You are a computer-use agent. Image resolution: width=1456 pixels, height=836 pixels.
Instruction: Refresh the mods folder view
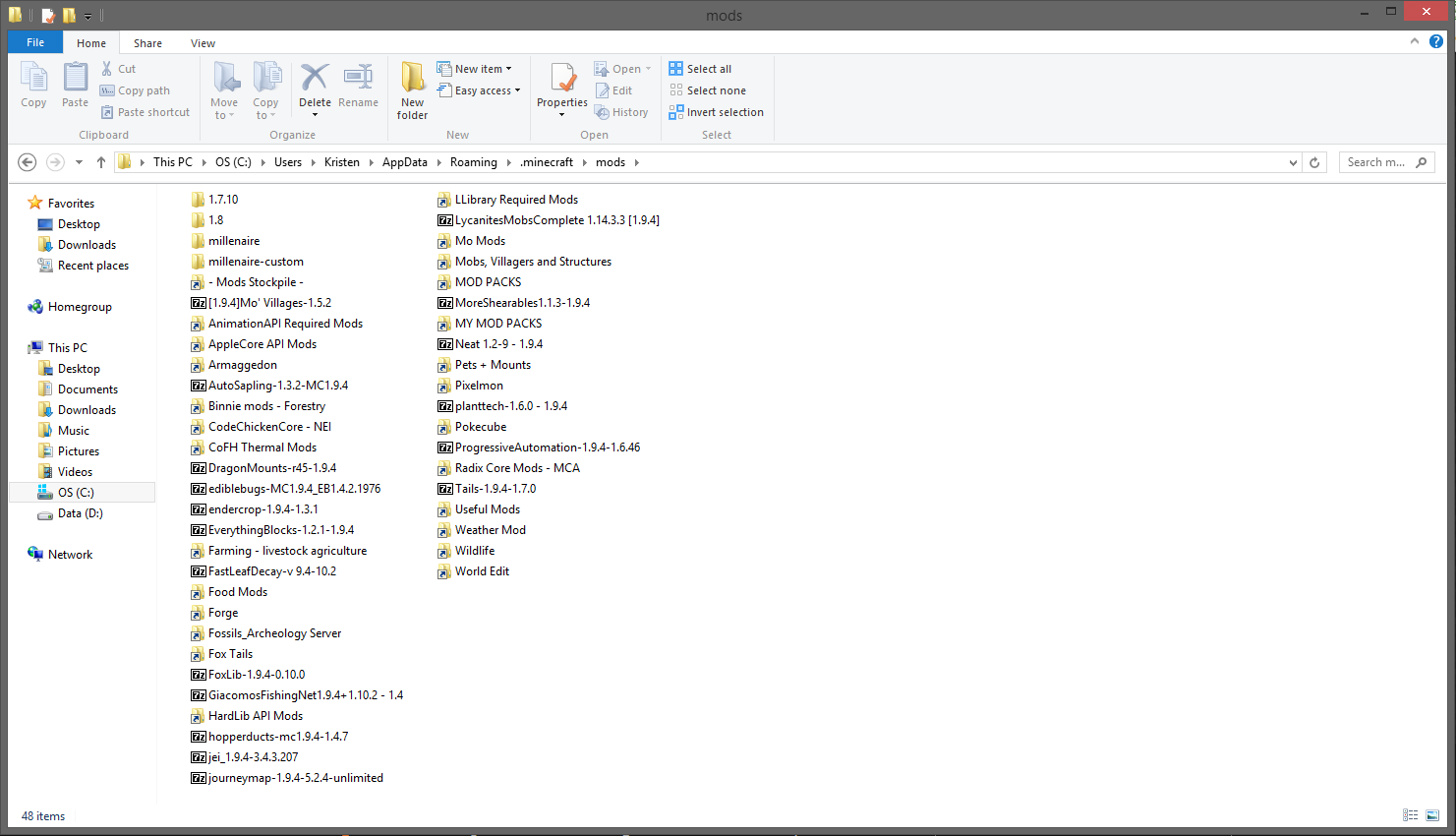point(1314,162)
